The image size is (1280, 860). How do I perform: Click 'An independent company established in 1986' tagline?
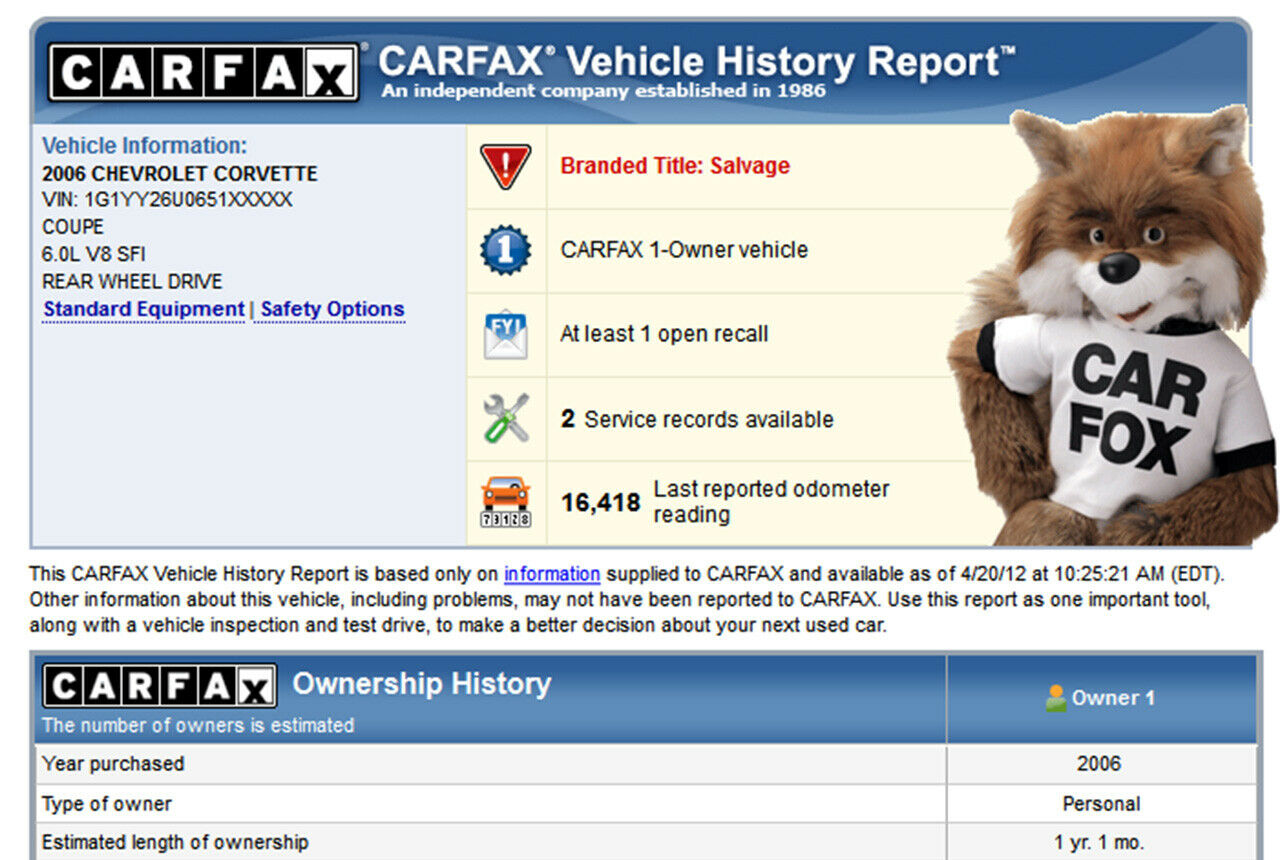pos(603,91)
